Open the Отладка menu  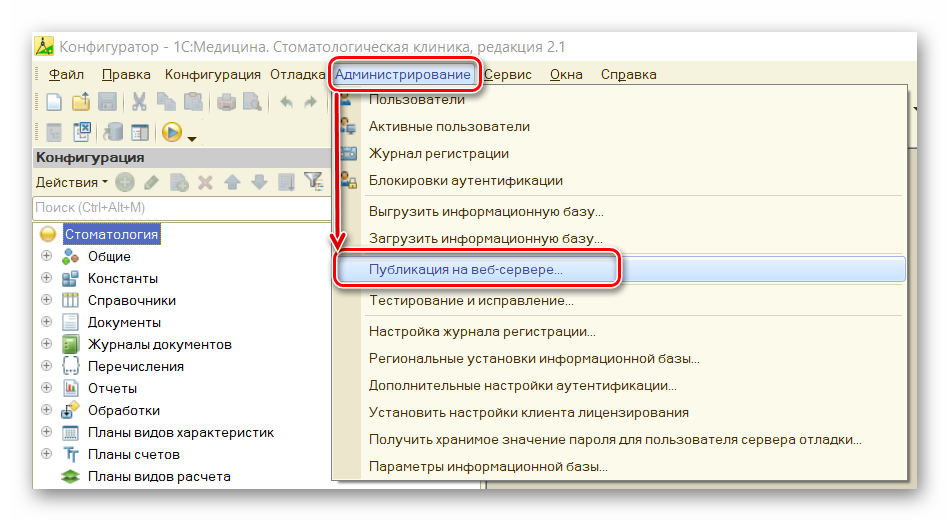point(298,74)
